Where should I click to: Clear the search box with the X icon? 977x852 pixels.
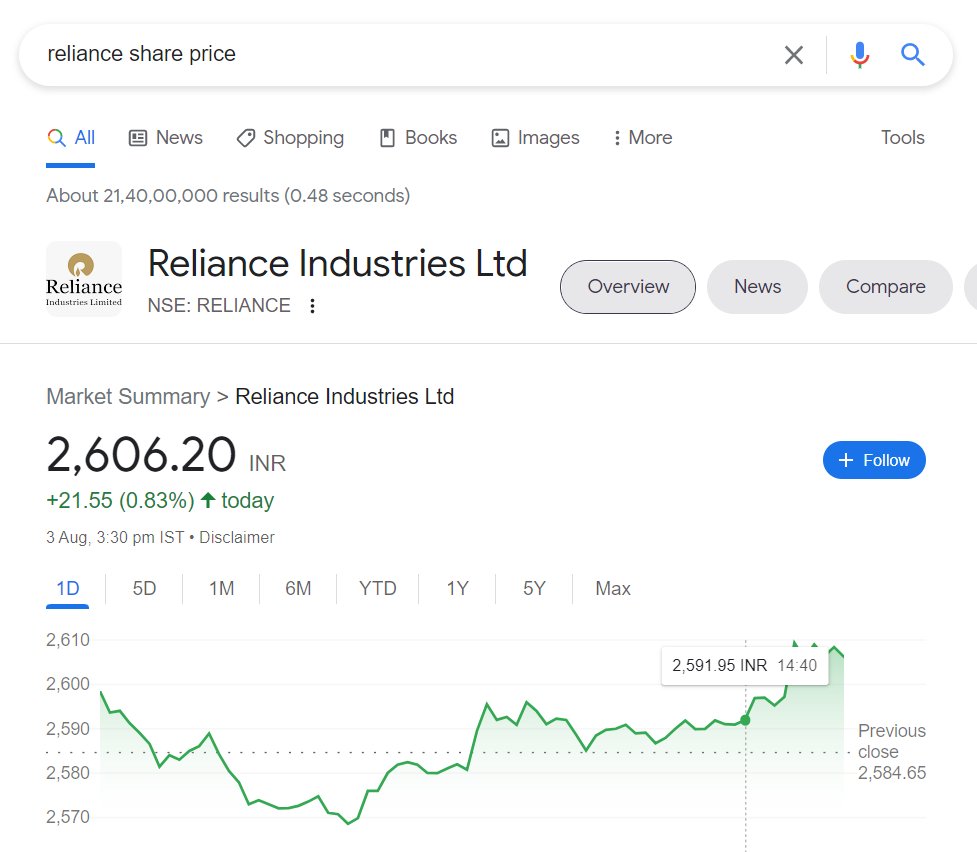[793, 55]
